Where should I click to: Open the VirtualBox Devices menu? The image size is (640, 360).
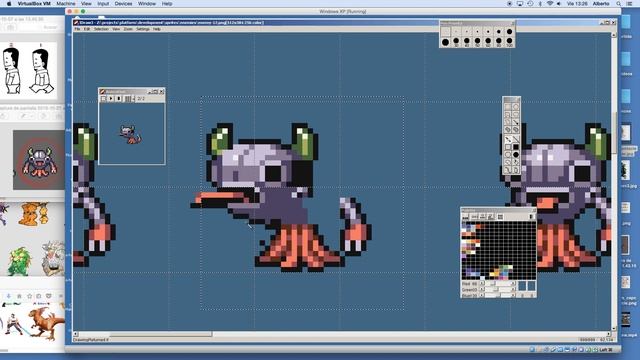click(x=123, y=3)
